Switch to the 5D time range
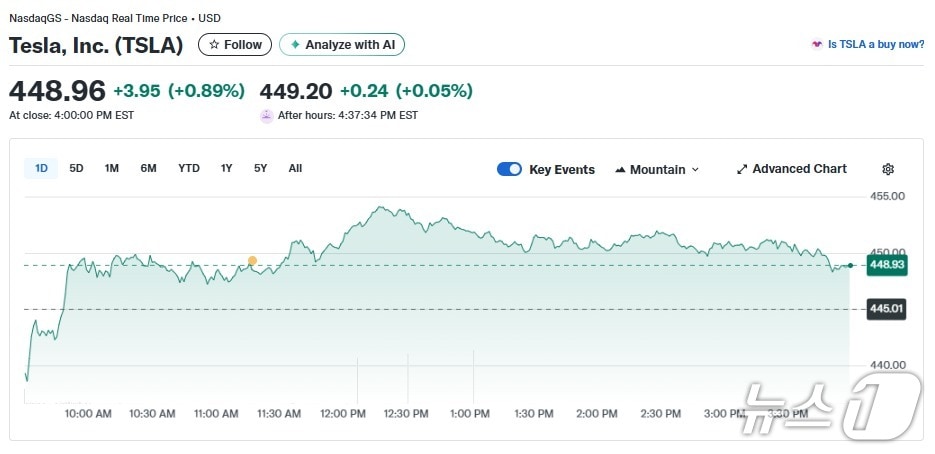The height and width of the screenshot is (454, 935). [x=76, y=169]
